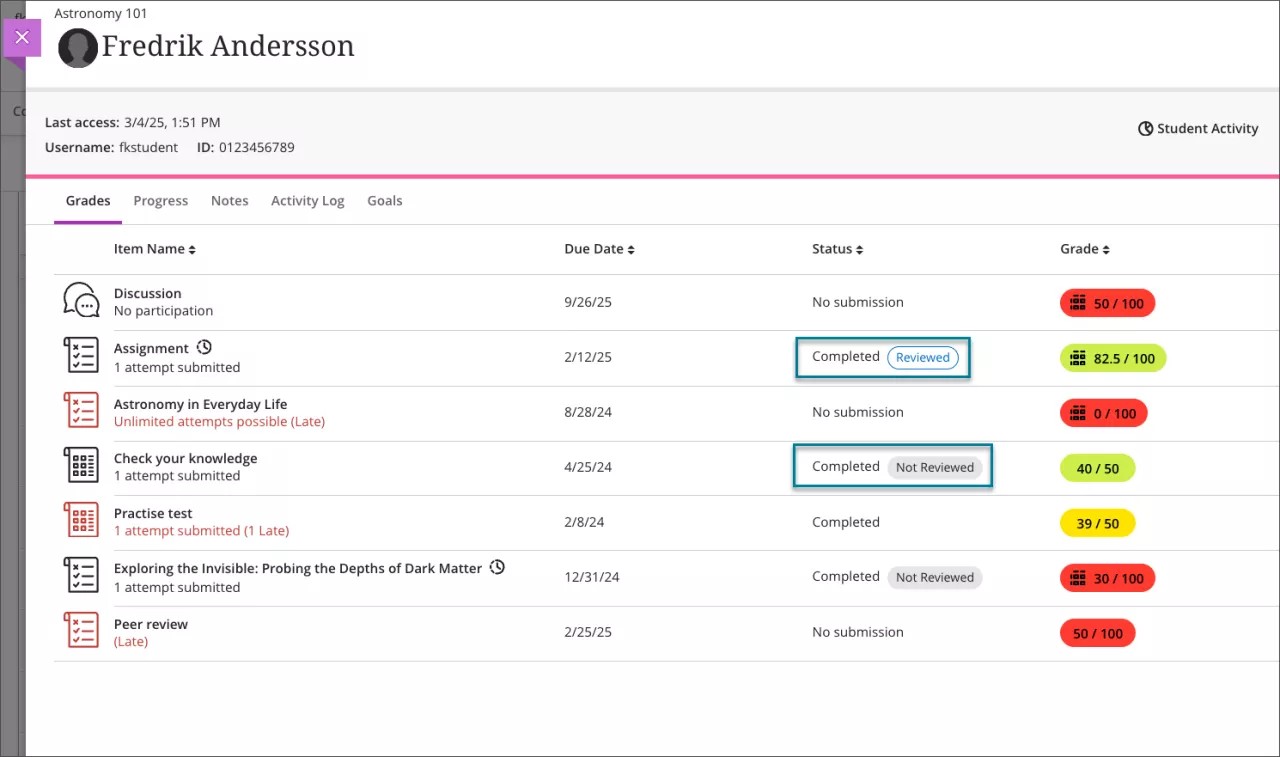Select the red Astronomy in Everyday Life assignment icon
Viewport: 1280px width, 757px height.
(x=81, y=410)
